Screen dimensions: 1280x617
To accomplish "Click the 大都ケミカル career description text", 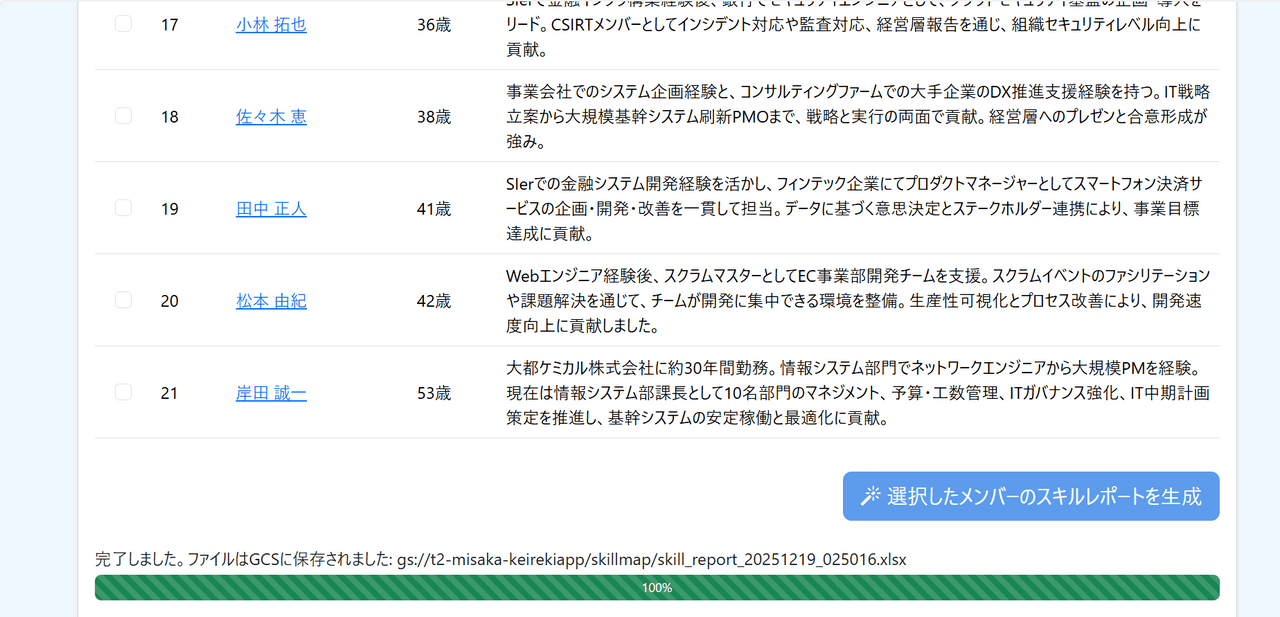I will [858, 393].
